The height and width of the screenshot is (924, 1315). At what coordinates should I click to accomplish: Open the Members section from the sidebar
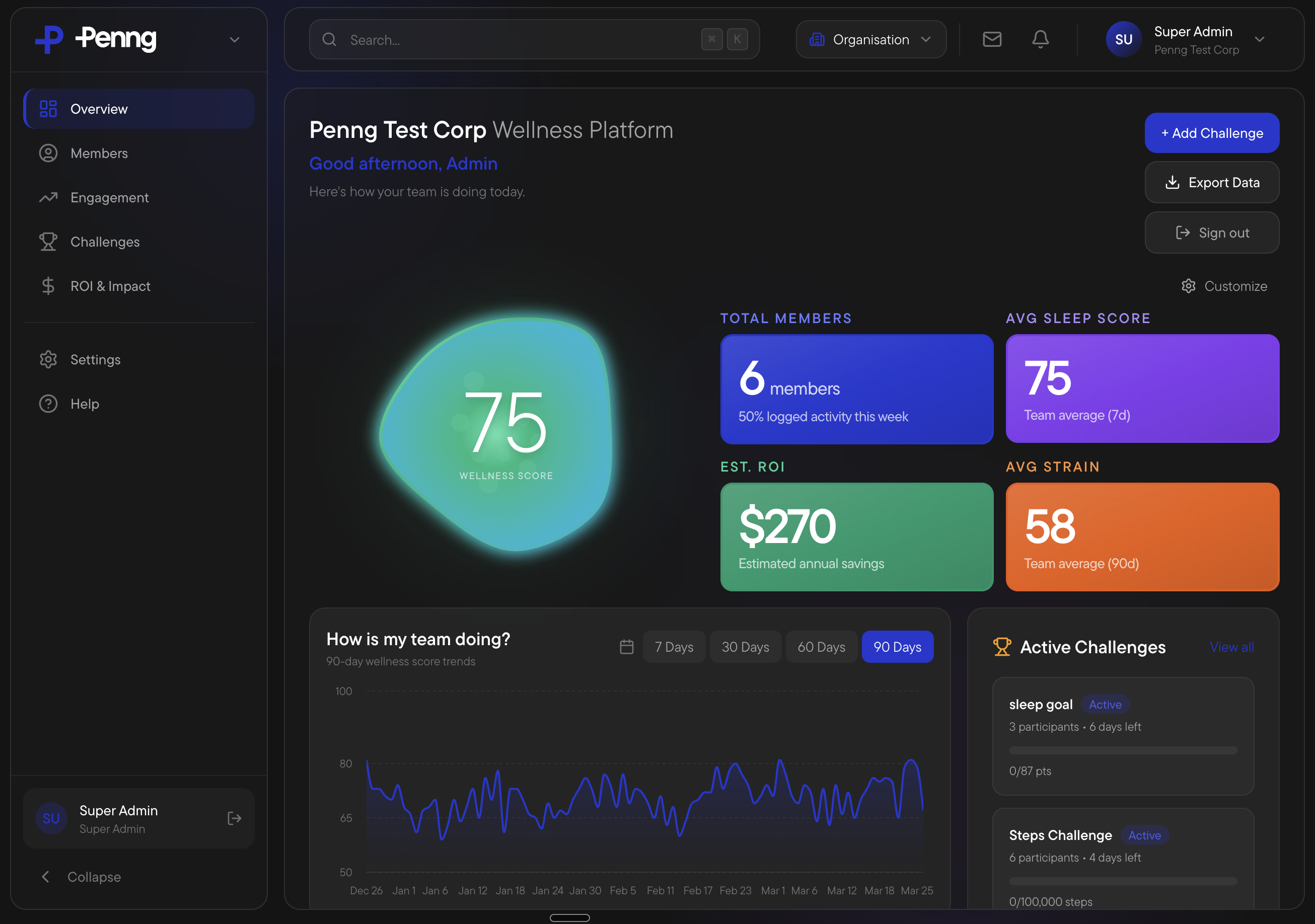click(99, 153)
